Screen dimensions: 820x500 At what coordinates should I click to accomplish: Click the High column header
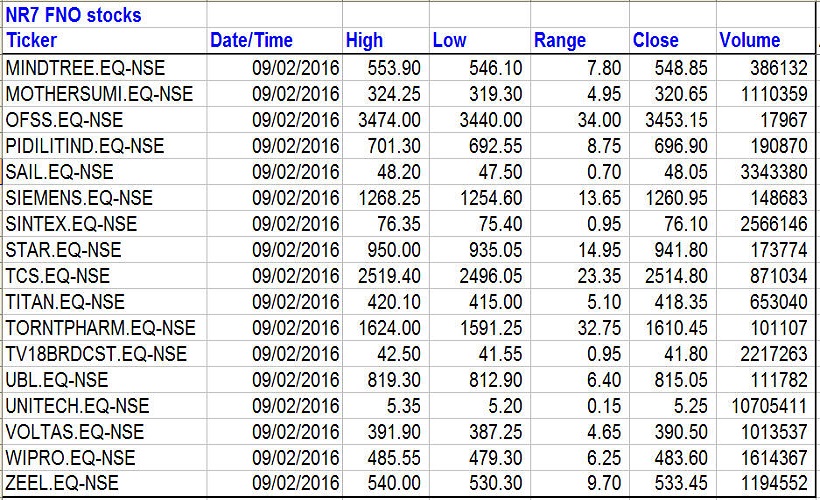point(364,41)
